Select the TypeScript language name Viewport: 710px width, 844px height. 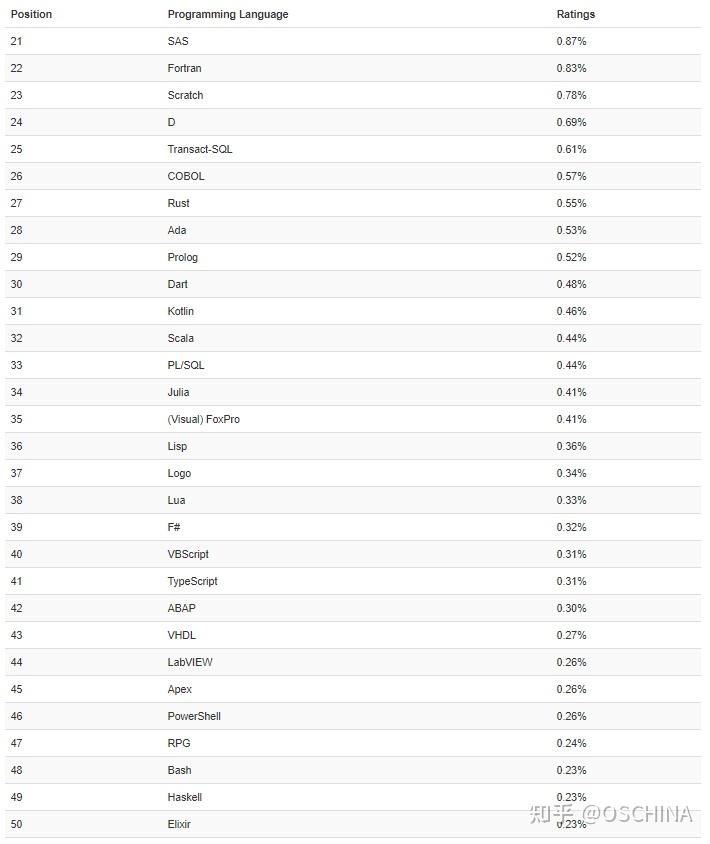coord(192,582)
